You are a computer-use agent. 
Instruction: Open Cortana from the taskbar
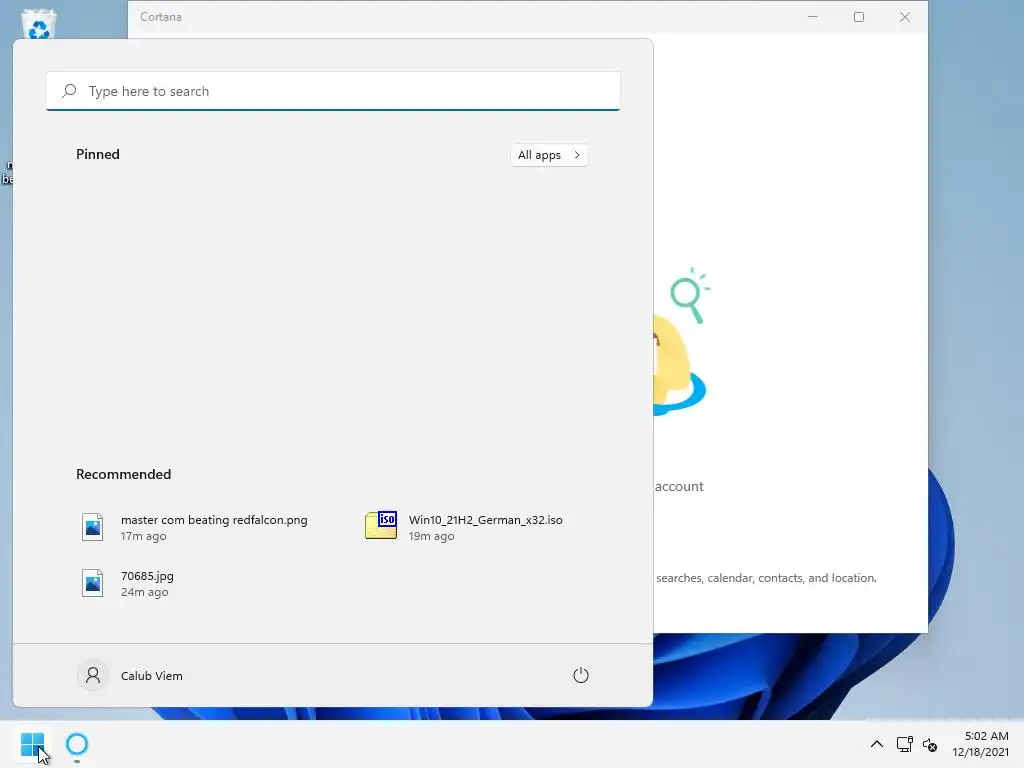(x=77, y=744)
